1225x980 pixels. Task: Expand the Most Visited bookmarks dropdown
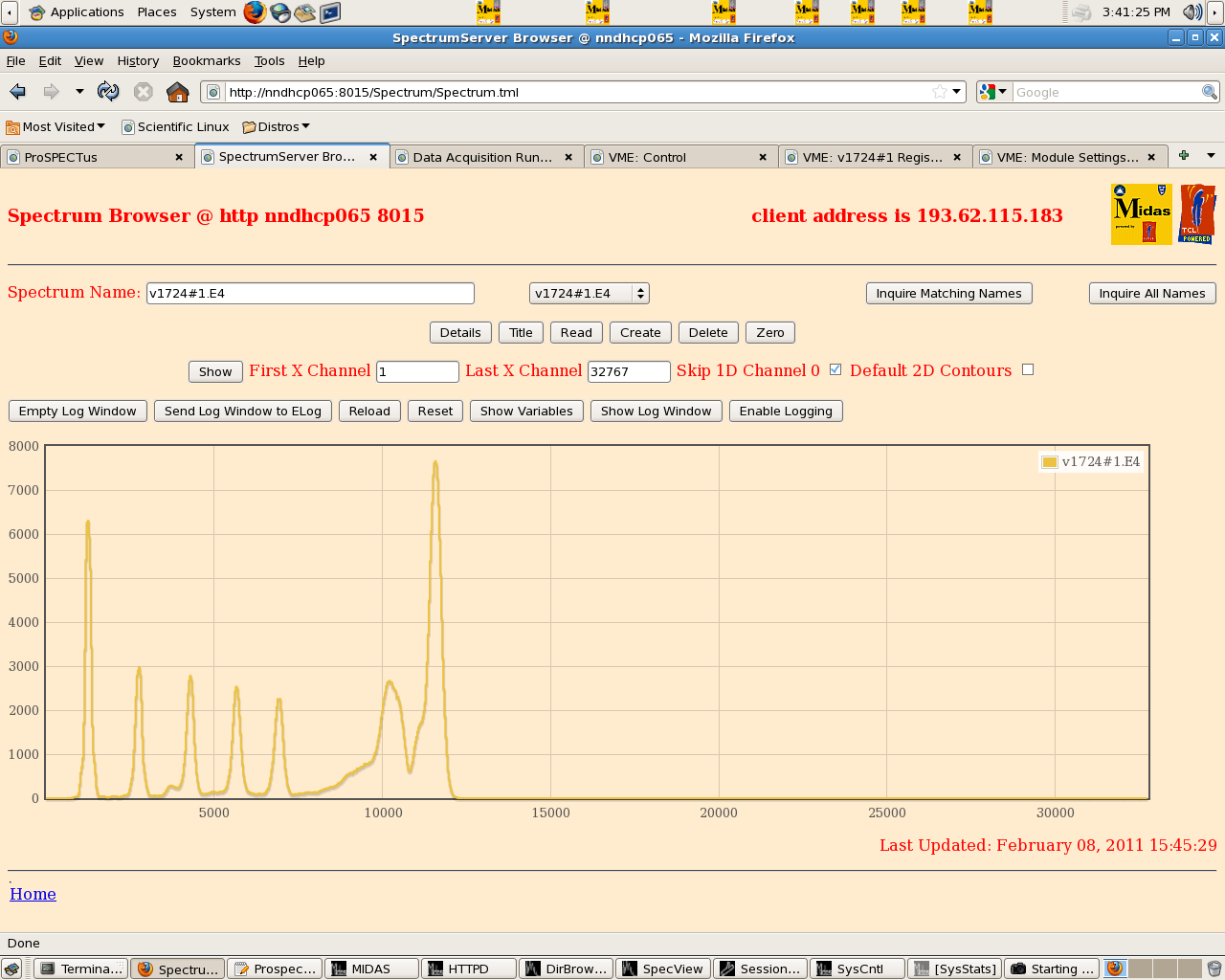click(x=56, y=126)
